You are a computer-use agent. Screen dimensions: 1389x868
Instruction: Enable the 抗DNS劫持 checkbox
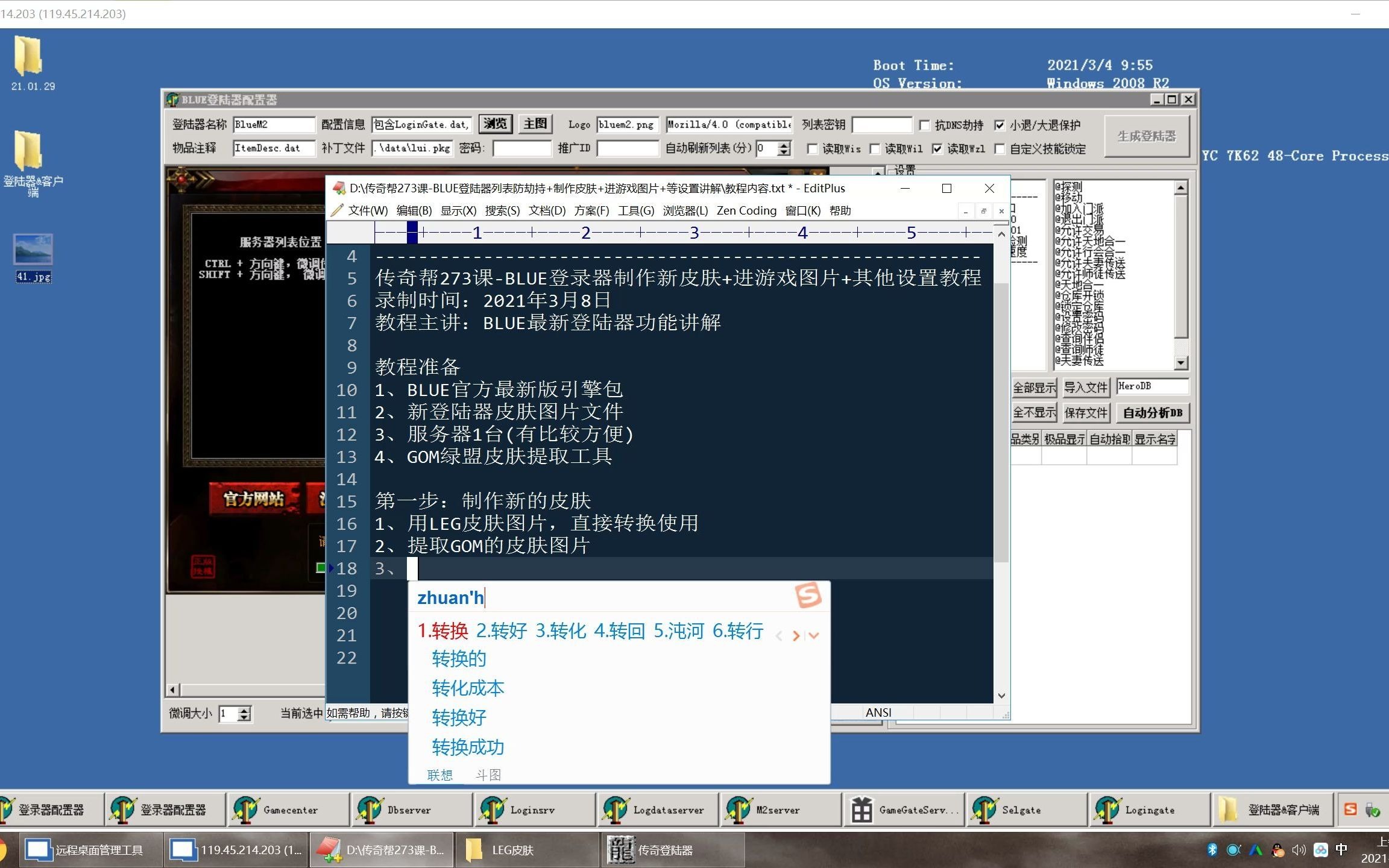[x=925, y=125]
